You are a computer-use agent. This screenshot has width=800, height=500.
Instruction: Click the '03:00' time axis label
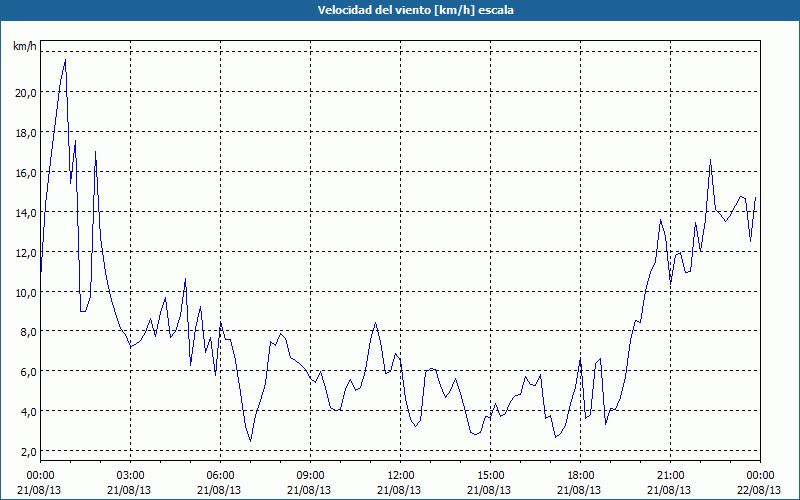131,476
